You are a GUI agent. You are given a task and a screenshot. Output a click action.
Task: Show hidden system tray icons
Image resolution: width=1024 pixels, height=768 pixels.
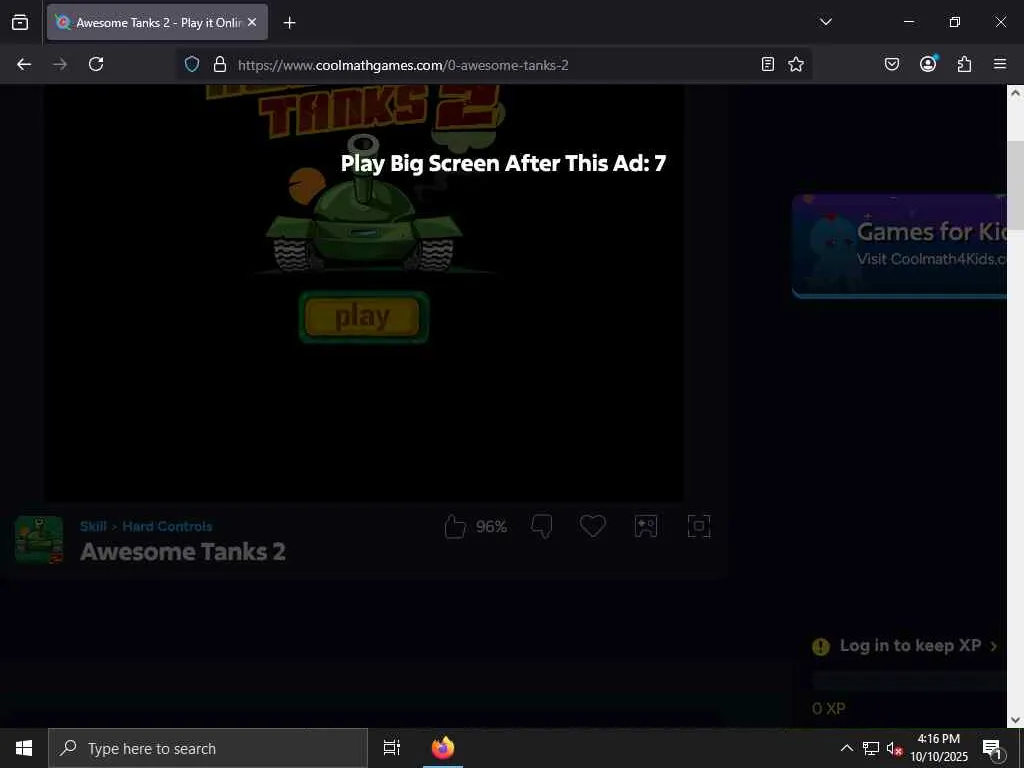pos(846,748)
